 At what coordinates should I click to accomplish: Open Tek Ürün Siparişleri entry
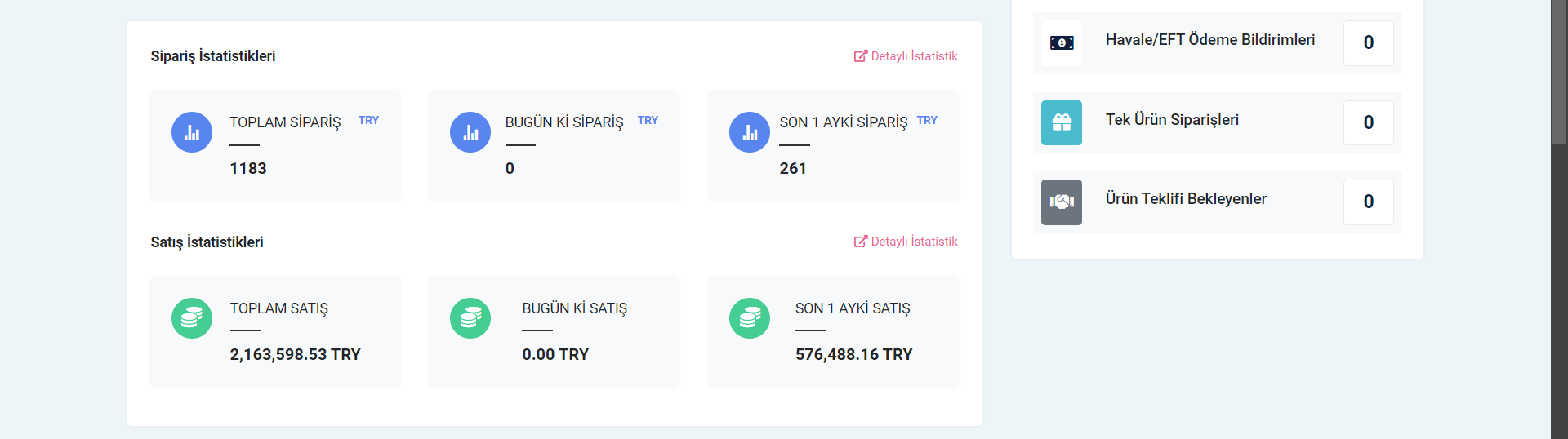click(x=1172, y=120)
